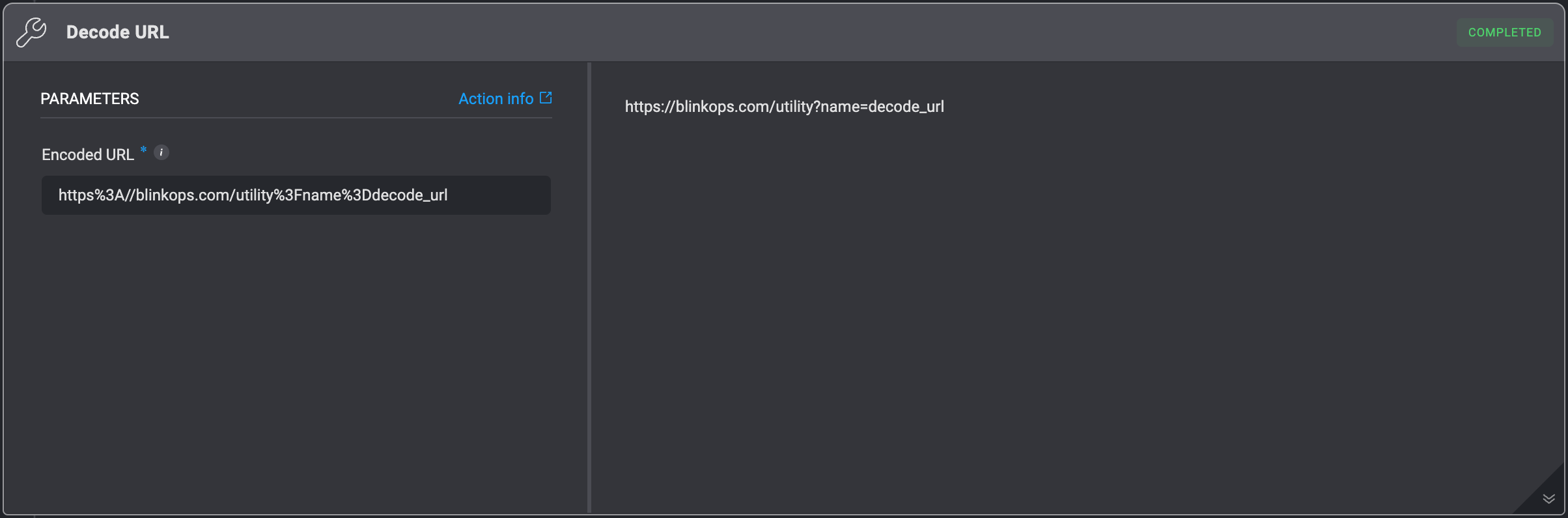Click the Encoded URL input field
This screenshot has width=1568, height=518.
tap(296, 195)
